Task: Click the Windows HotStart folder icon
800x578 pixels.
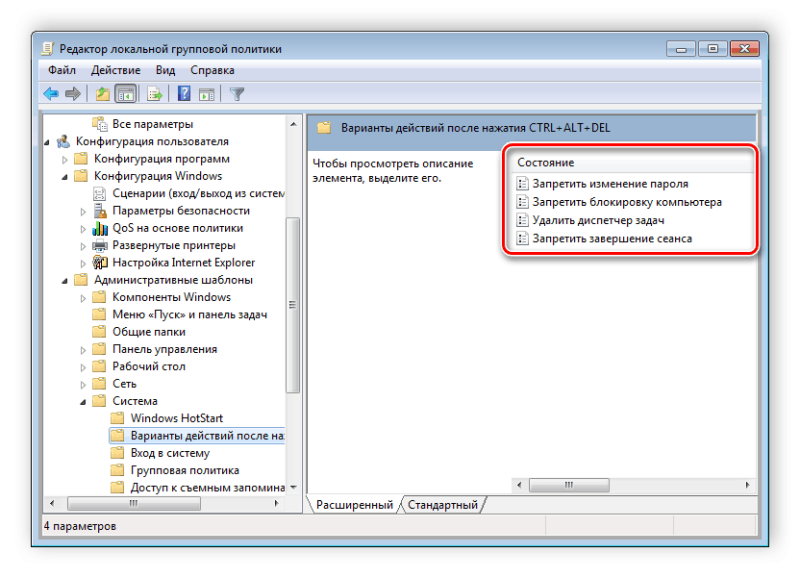Action: point(118,418)
